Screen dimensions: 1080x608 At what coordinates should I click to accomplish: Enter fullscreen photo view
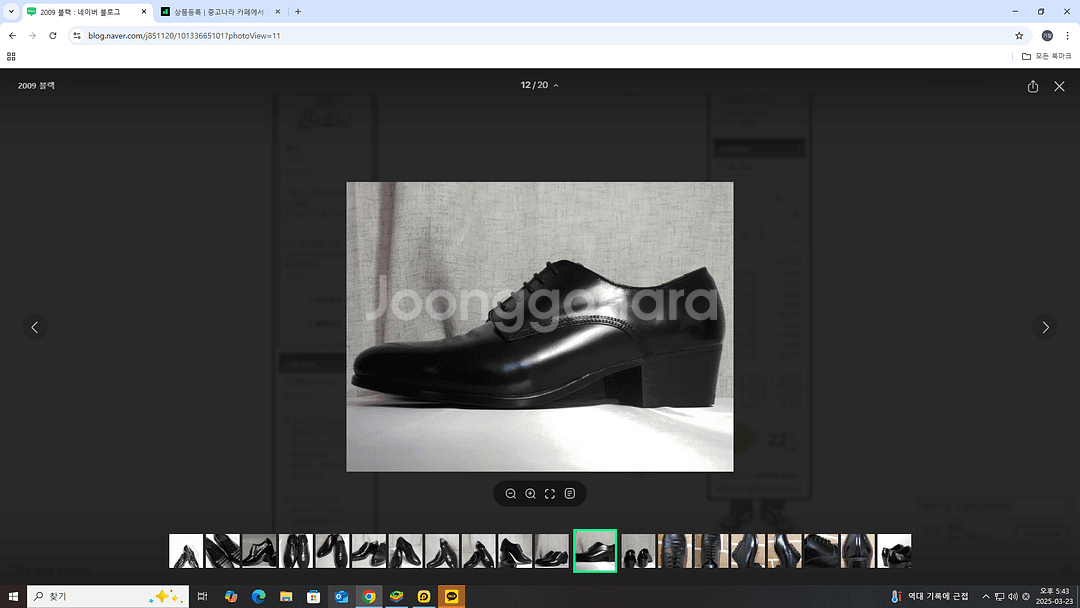click(550, 494)
